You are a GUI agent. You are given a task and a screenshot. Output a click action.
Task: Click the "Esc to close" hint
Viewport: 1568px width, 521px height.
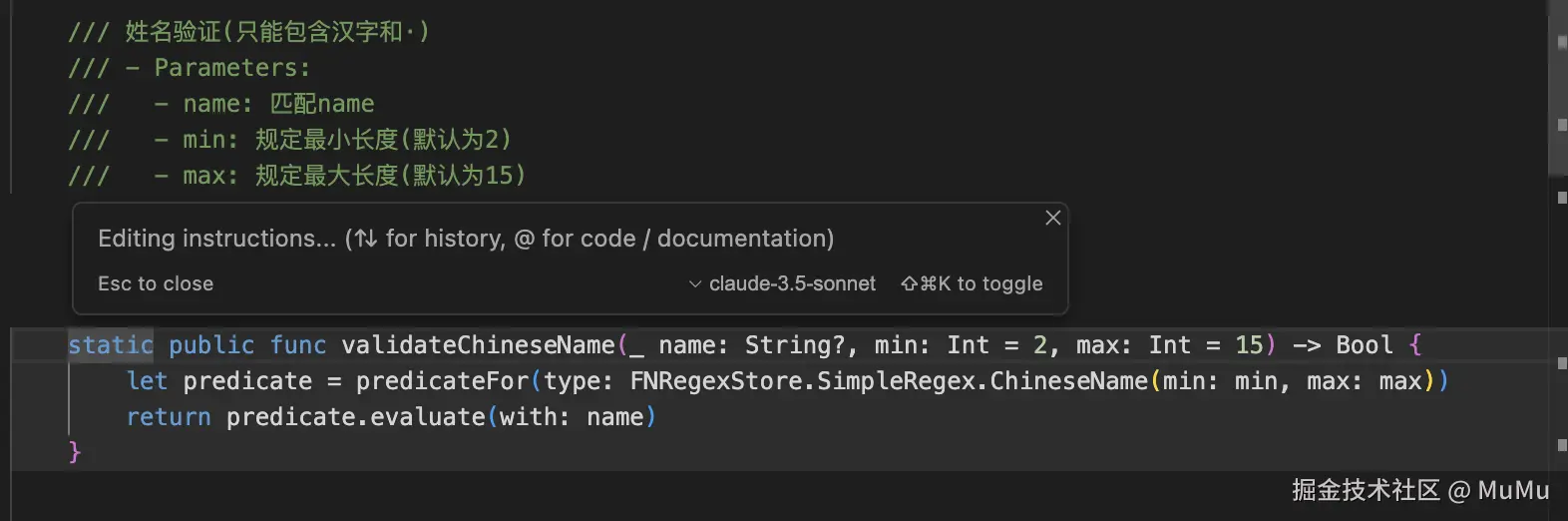(156, 284)
